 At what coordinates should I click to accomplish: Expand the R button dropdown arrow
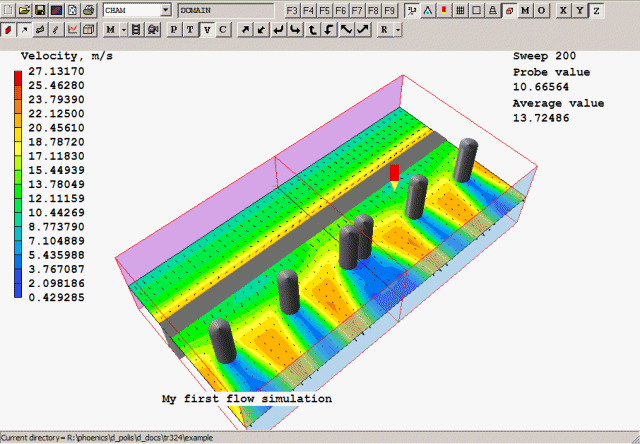point(398,30)
